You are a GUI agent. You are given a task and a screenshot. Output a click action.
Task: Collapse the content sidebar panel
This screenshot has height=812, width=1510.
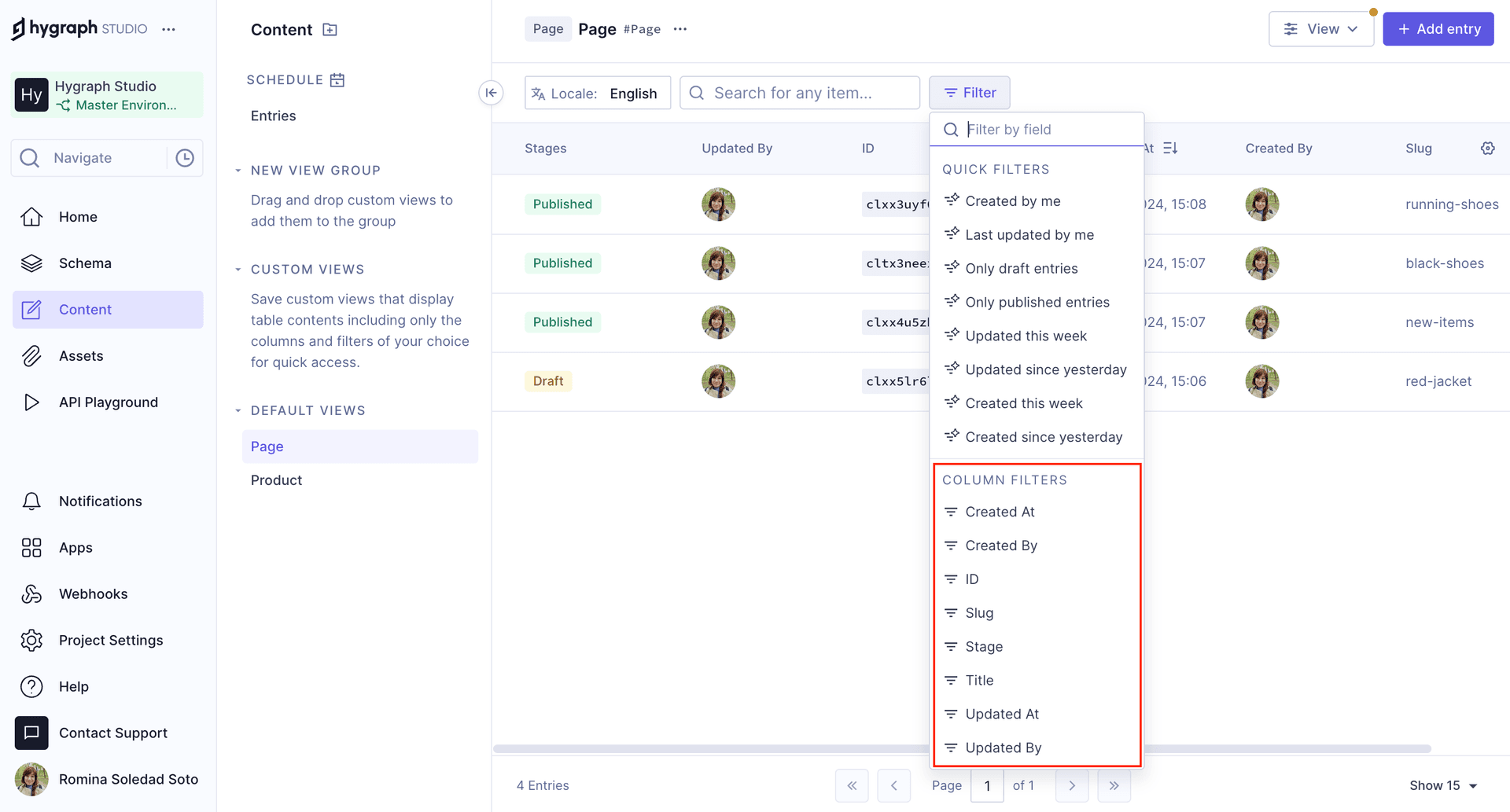tap(491, 93)
